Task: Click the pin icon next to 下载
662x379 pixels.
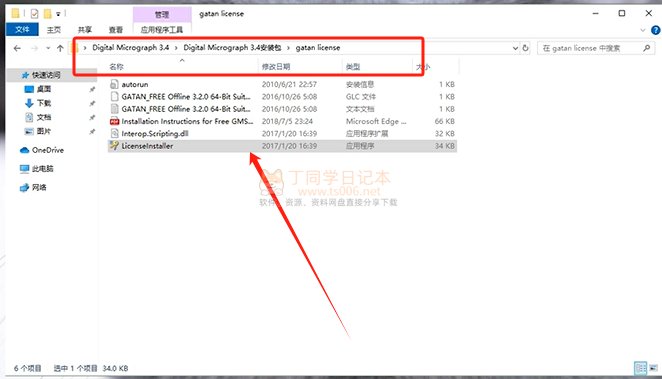Action: pos(92,103)
